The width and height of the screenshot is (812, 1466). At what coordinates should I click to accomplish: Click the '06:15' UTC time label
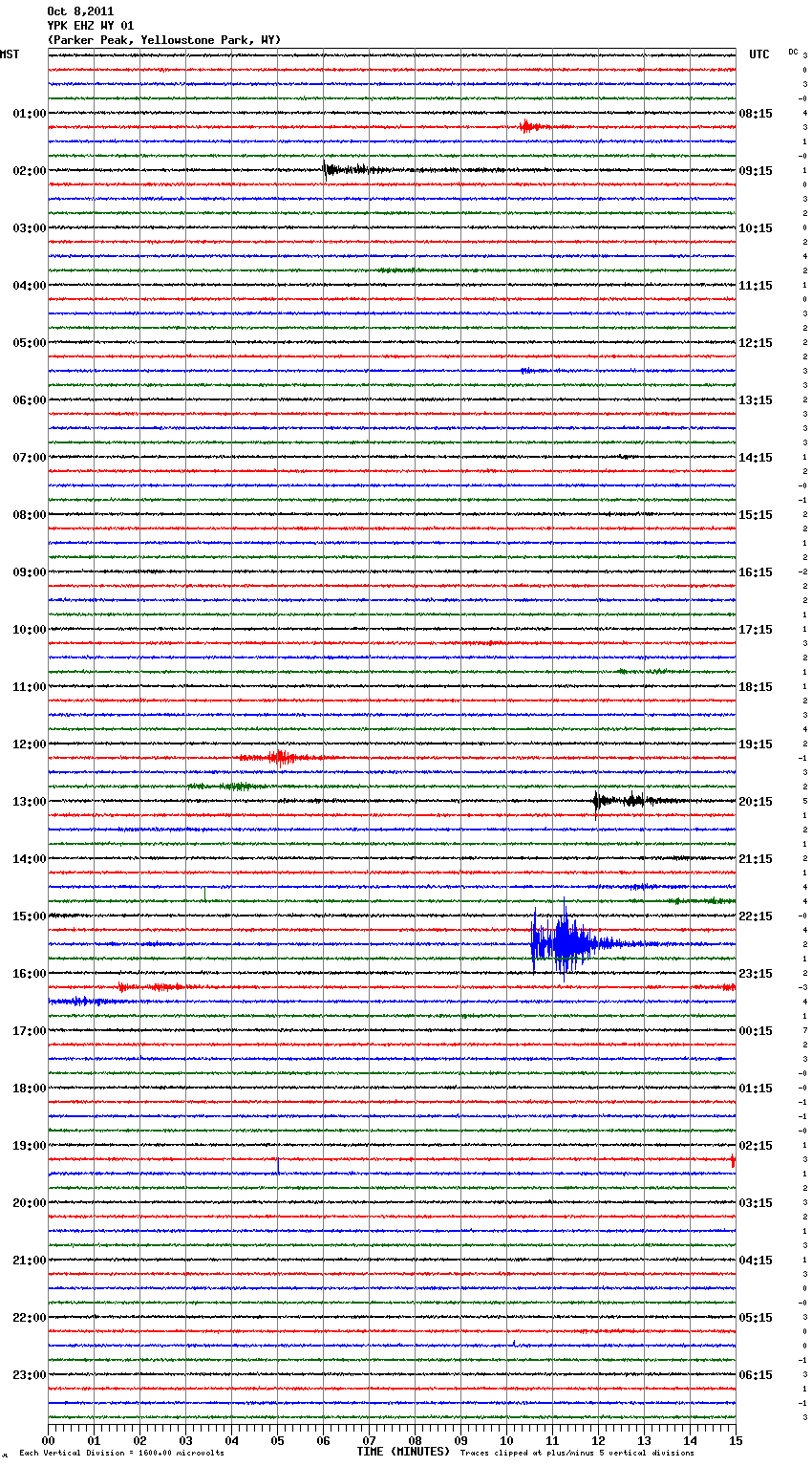(756, 1375)
